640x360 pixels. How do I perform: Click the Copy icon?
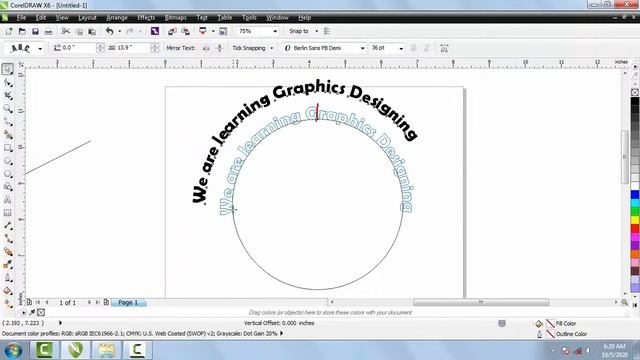pyautogui.click(x=80, y=31)
